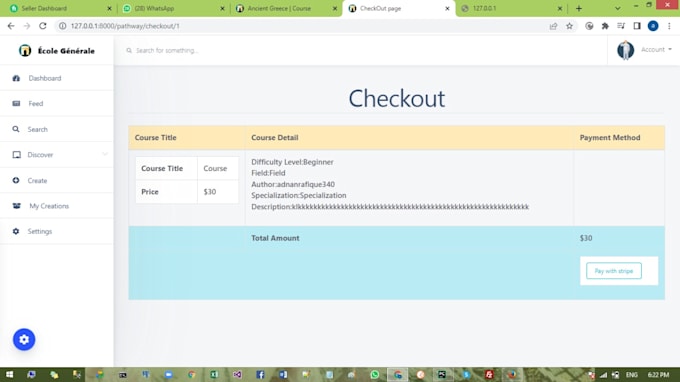Open WhatsApp from the taskbar

click(x=375, y=375)
